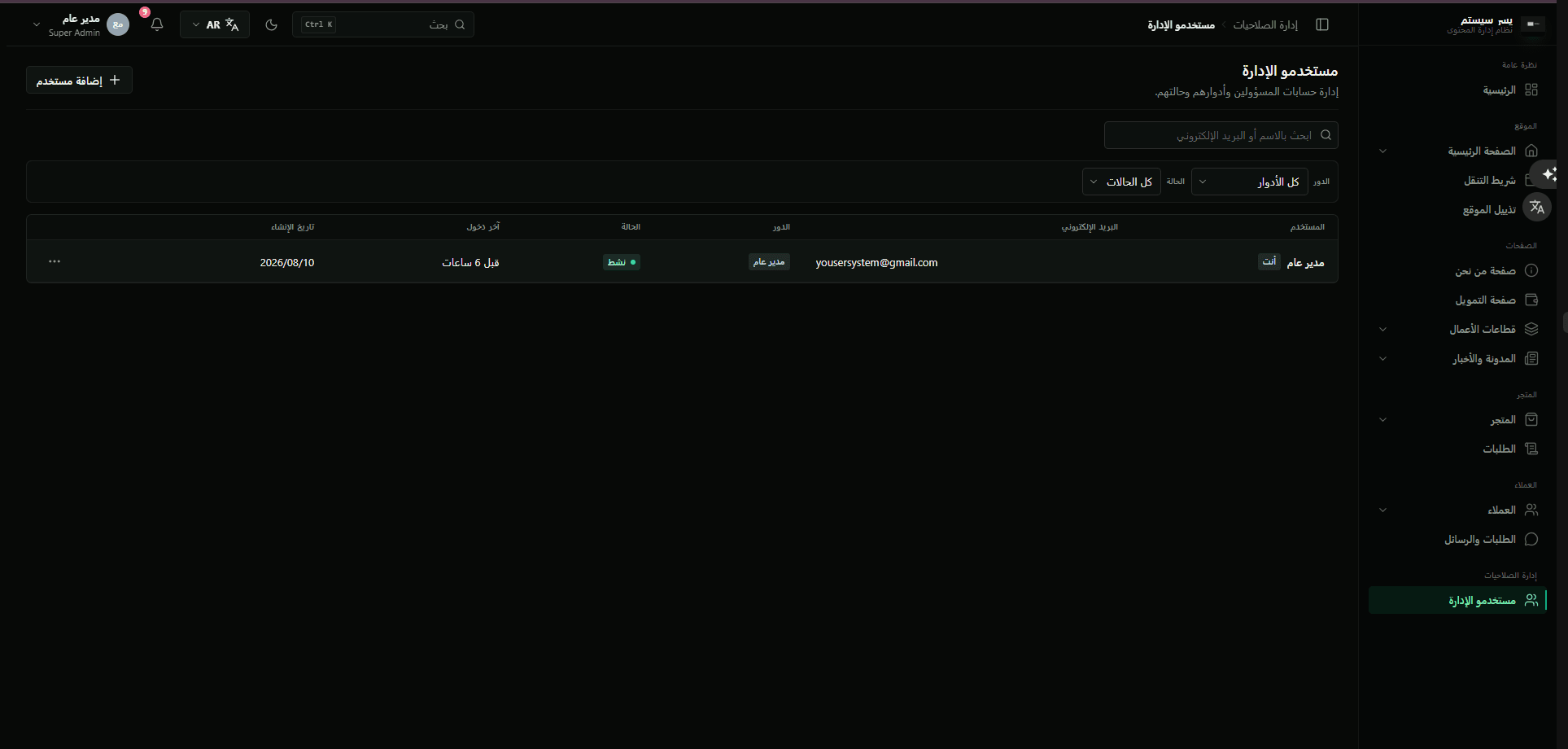Expand the العملاء sidebar chevron

(x=1382, y=510)
